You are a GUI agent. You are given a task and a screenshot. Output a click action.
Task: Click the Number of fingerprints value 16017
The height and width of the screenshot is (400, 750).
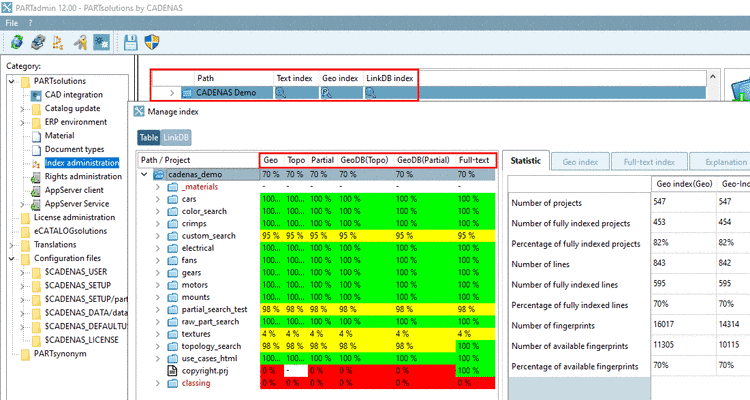point(664,324)
